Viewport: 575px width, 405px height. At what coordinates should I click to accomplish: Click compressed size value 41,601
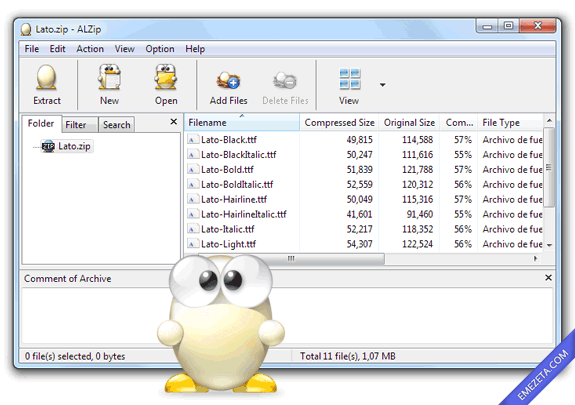[x=359, y=214]
